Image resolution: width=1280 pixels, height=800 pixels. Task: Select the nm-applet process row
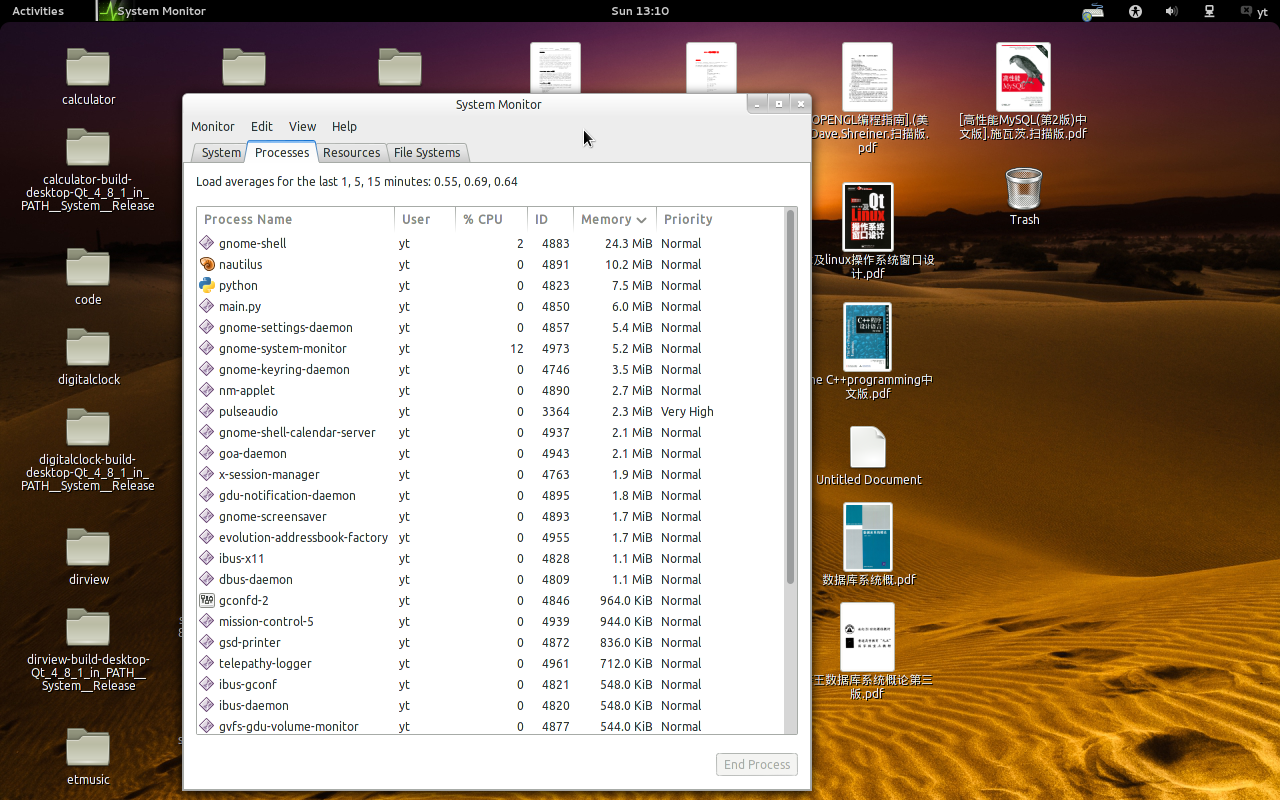point(491,390)
